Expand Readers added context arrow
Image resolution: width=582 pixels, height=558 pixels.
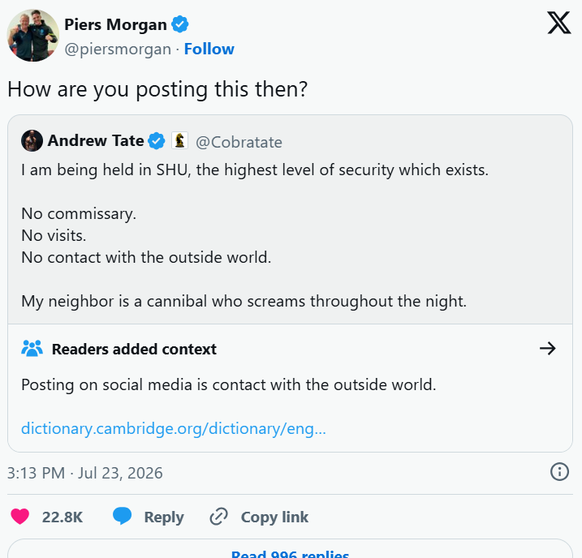click(x=547, y=348)
